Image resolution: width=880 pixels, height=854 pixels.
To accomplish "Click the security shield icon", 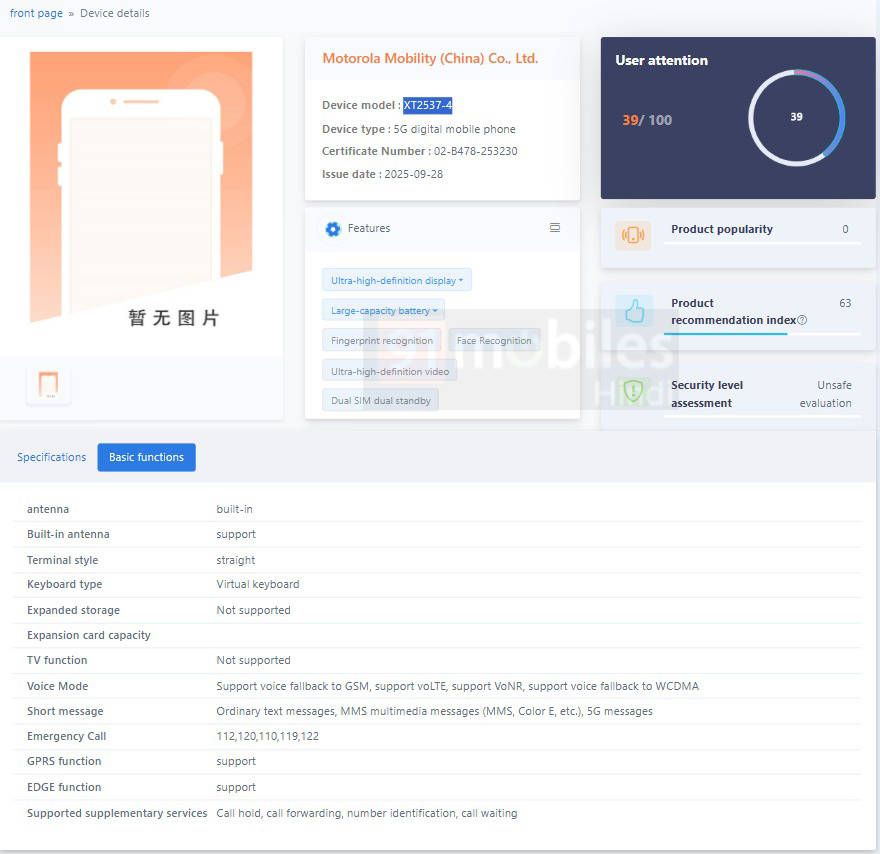I will pos(633,391).
